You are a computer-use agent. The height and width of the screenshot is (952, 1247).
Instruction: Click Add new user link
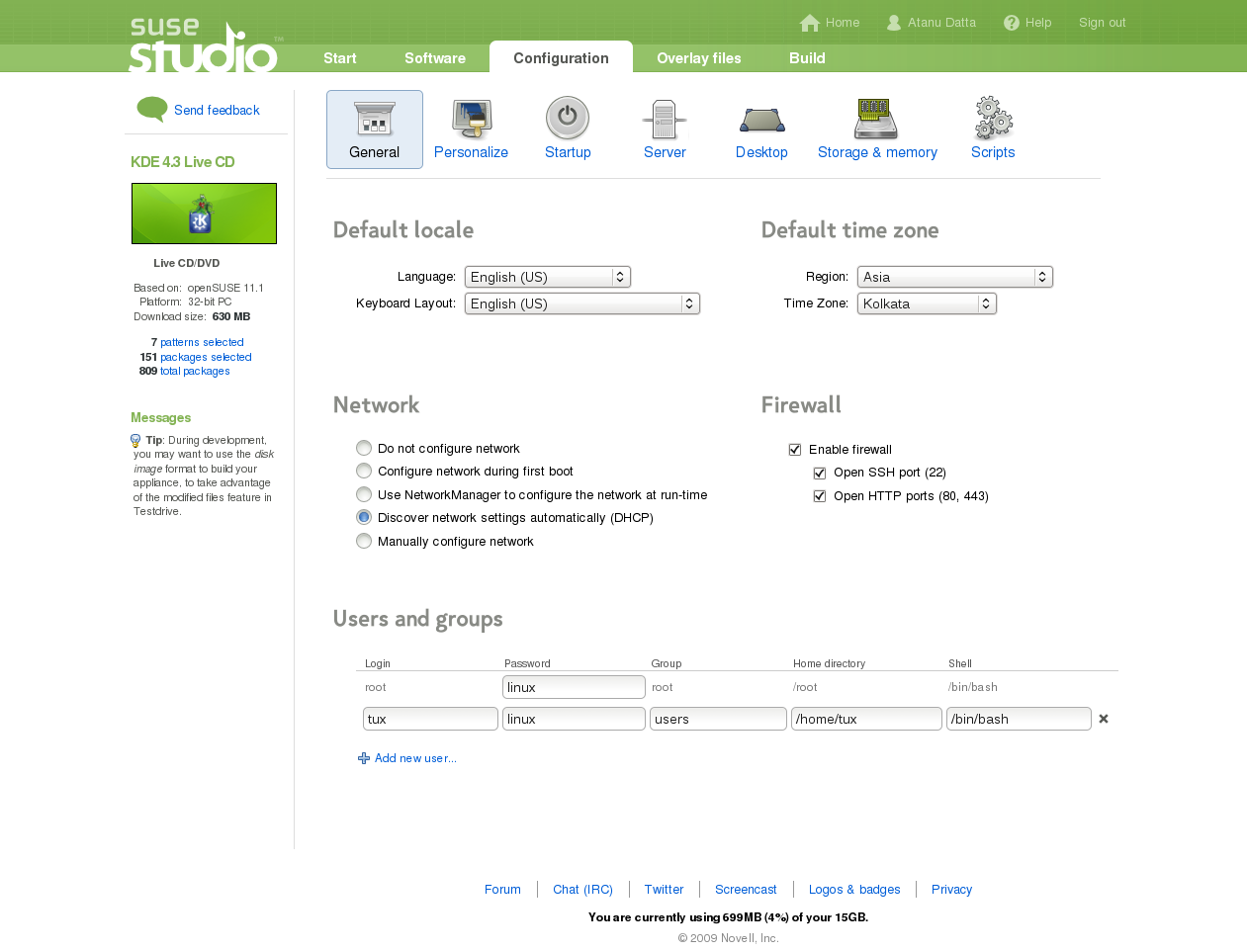[415, 758]
